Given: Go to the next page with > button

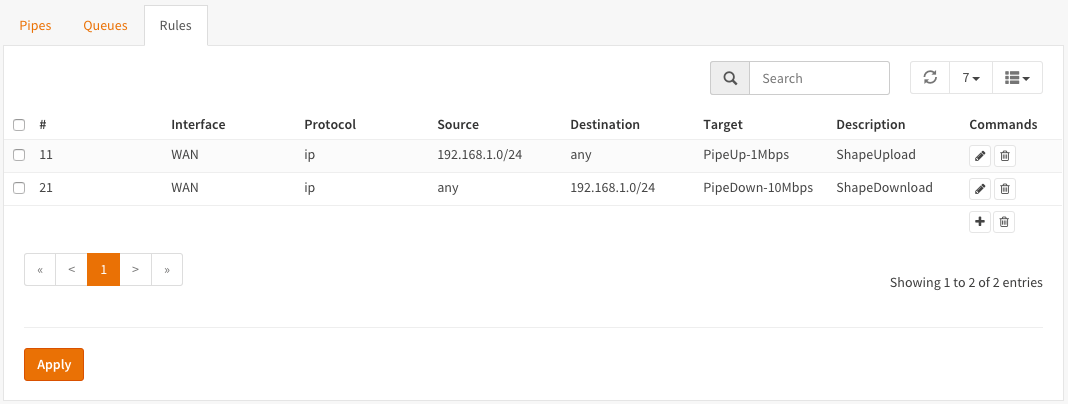Looking at the screenshot, I should click(x=135, y=269).
